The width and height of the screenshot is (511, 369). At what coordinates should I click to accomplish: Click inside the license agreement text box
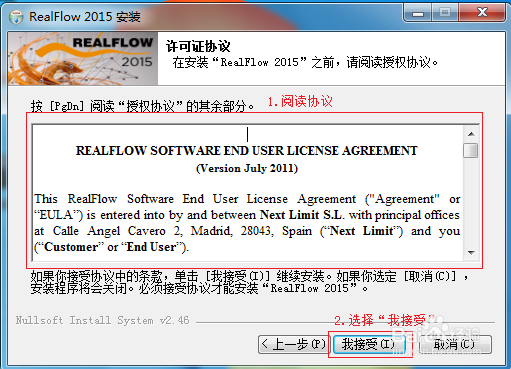248,193
